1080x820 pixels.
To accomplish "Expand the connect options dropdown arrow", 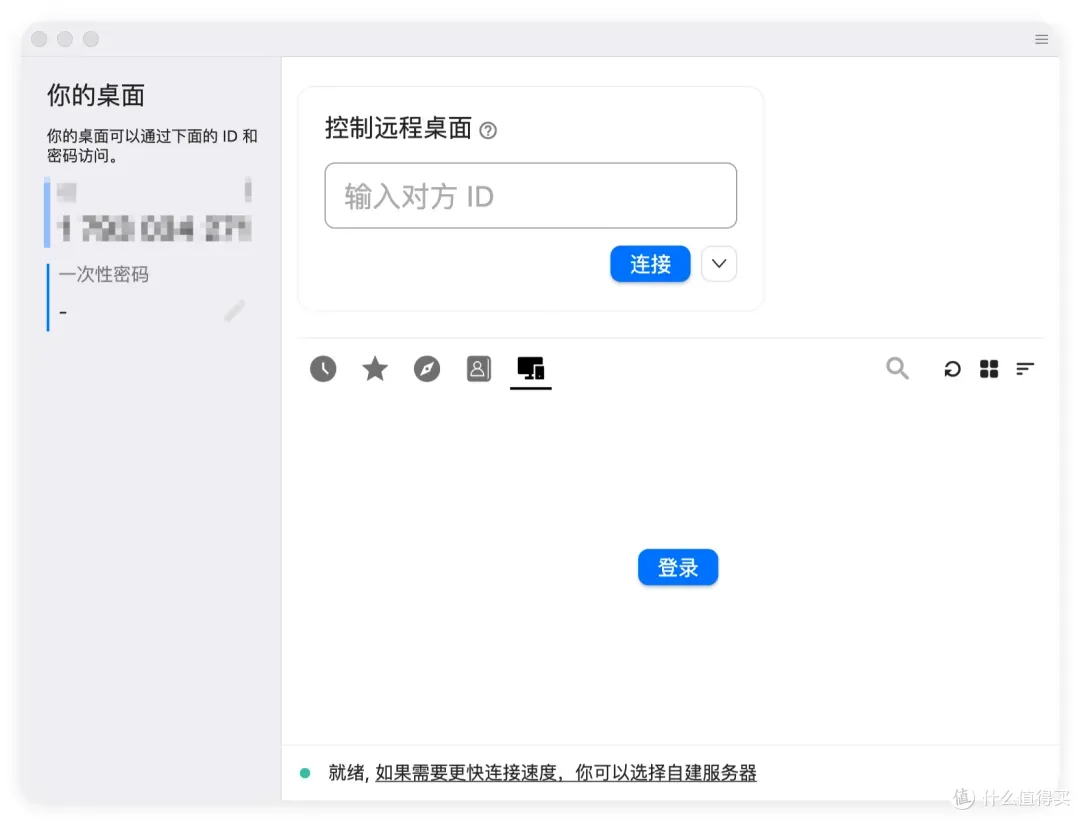I will (718, 264).
